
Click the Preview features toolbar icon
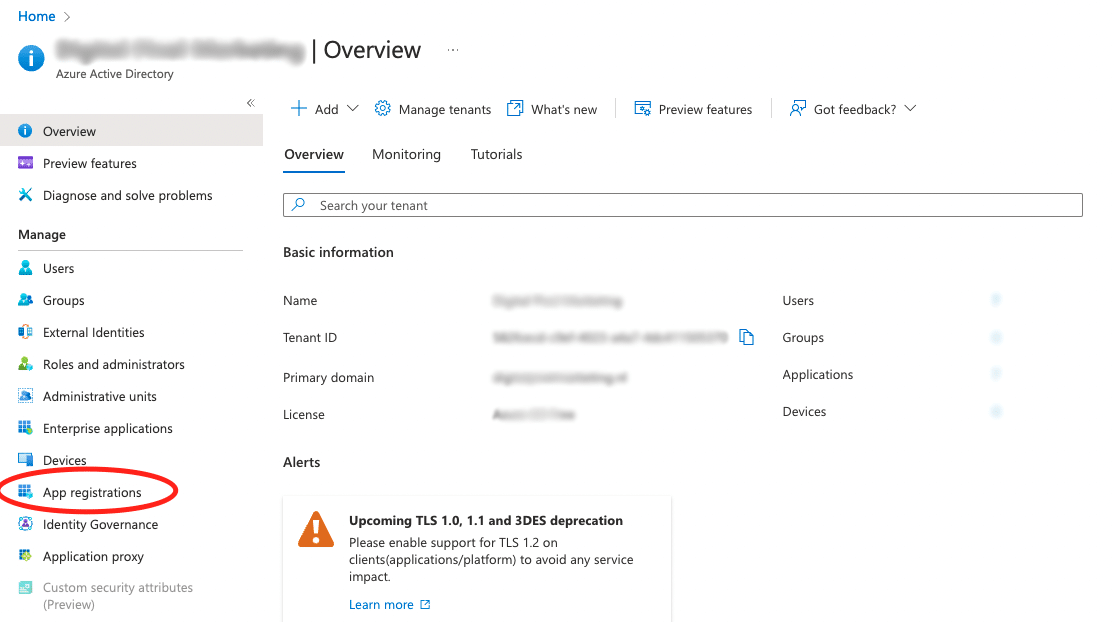click(x=642, y=109)
